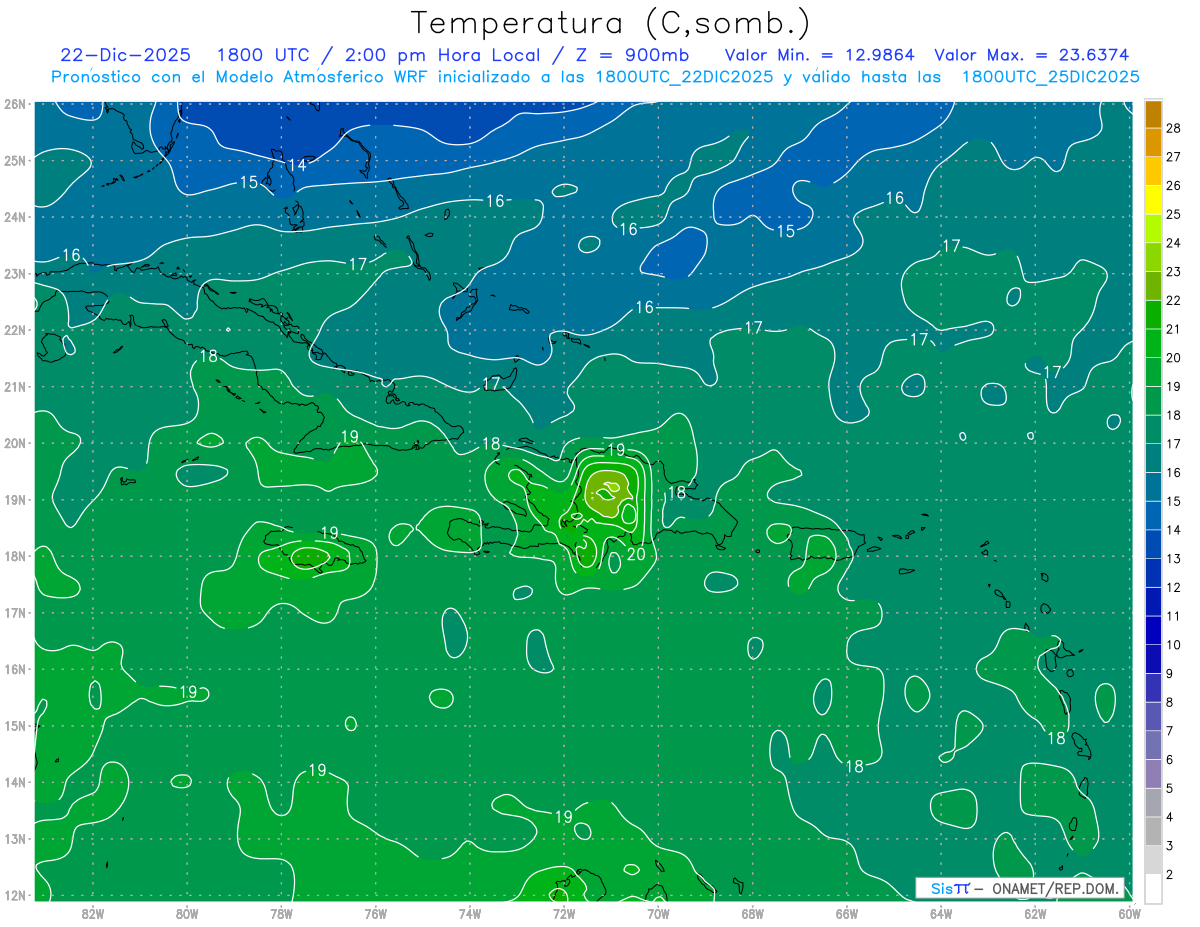Click the "18N" latitude axis label
Screen dimensions: 1200x927
[15, 555]
